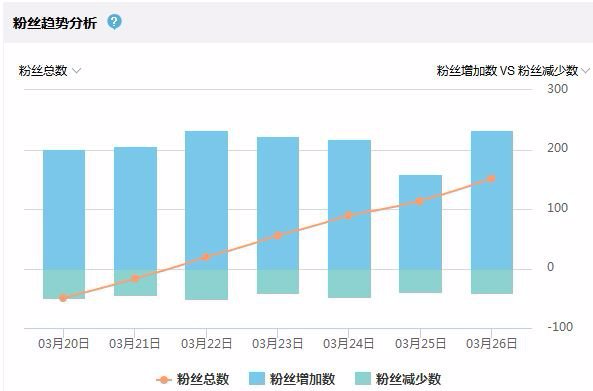Click the teal decrease bar for 03月26日
Viewport: 593px width, 391px height.
492,282
